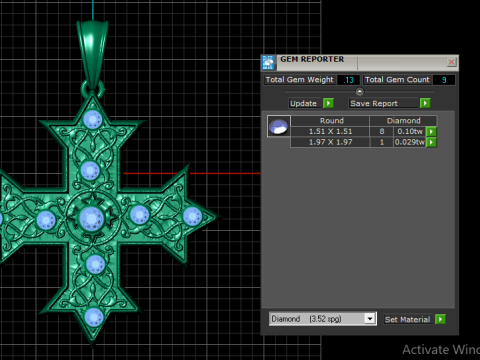The width and height of the screenshot is (480, 360).
Task: Close the Gem Reporter panel
Action: click(451, 62)
